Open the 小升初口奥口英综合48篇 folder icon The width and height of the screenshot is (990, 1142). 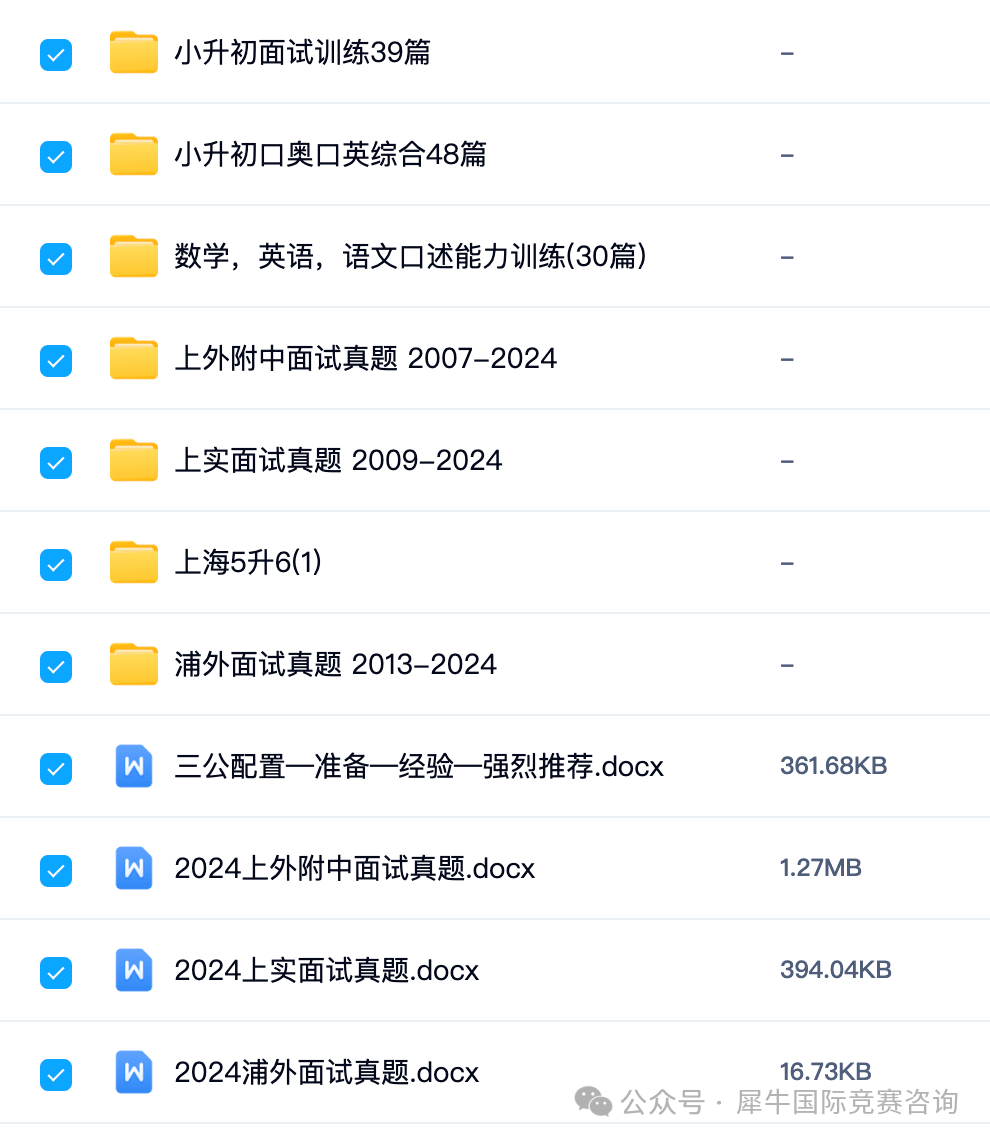[x=133, y=155]
